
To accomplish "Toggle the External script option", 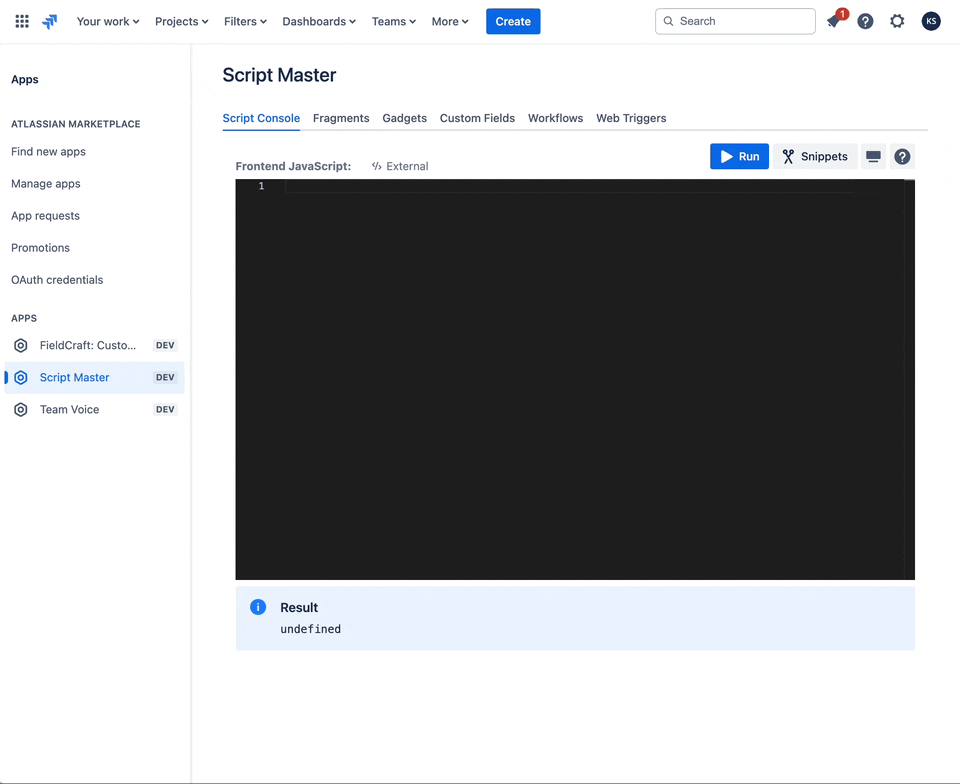I will pyautogui.click(x=400, y=166).
